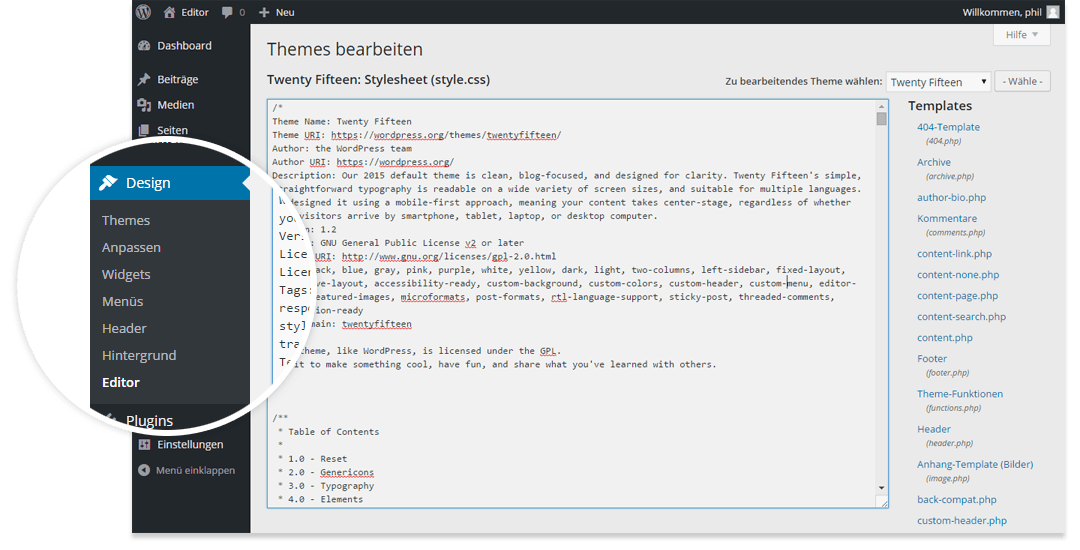Open Widgets in the Design submenu
Viewport: 1080px width, 550px height.
126,274
